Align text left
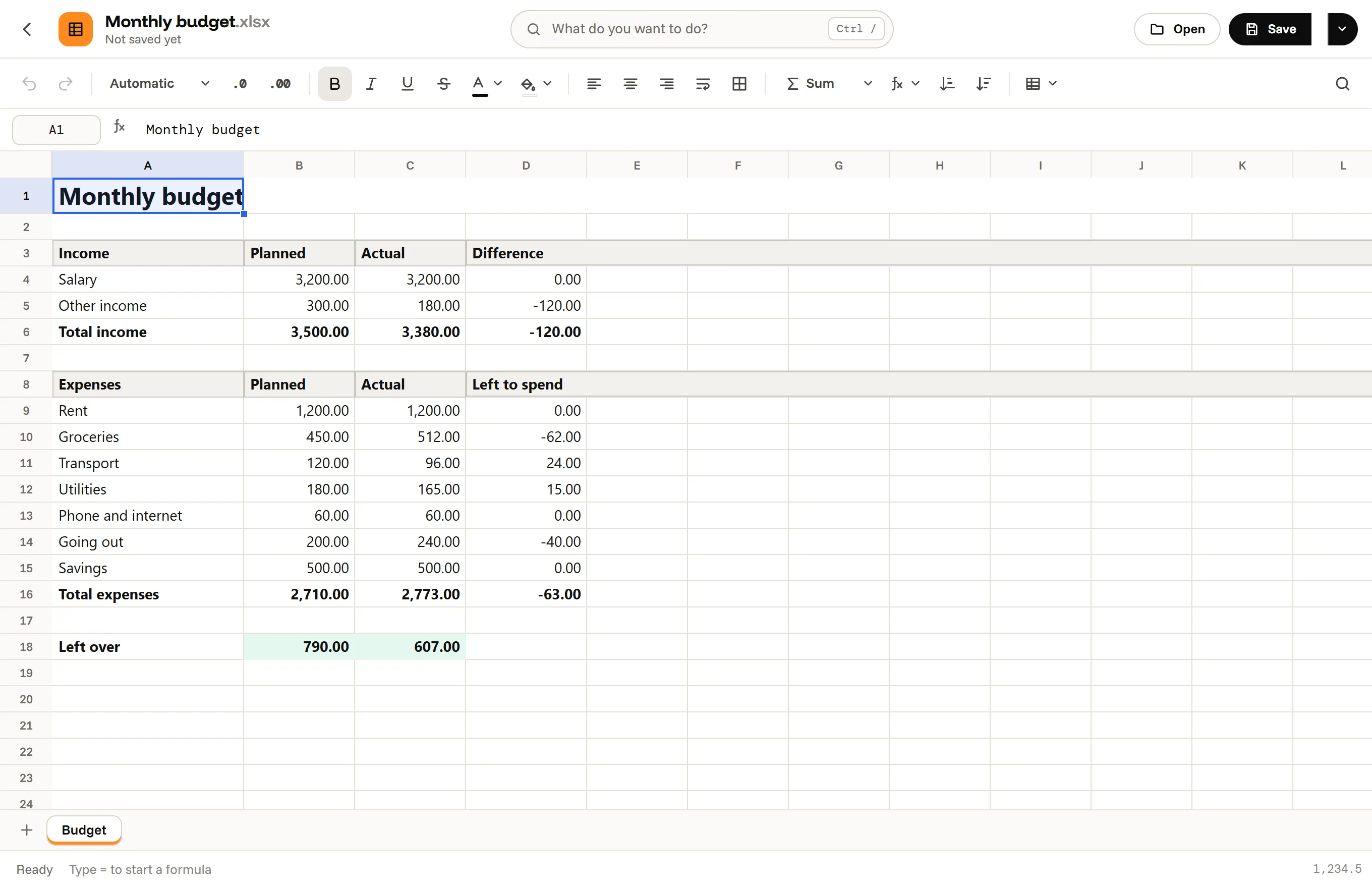This screenshot has height=888, width=1372. (x=594, y=84)
